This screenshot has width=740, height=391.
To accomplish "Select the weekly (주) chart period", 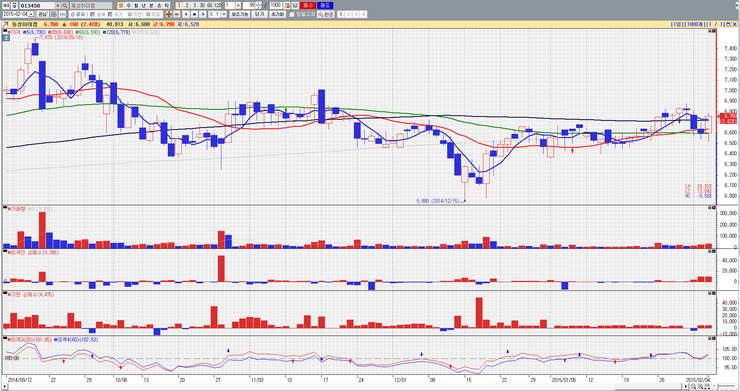I will tap(128, 5).
